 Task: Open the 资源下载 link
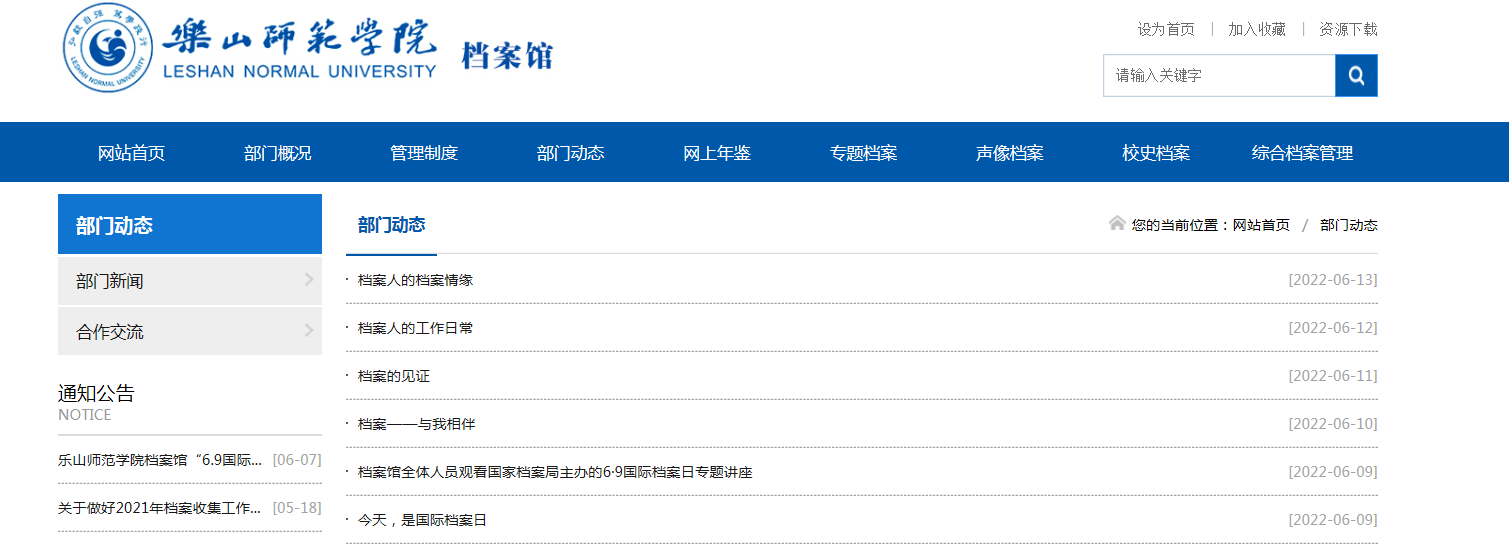pyautogui.click(x=1348, y=29)
